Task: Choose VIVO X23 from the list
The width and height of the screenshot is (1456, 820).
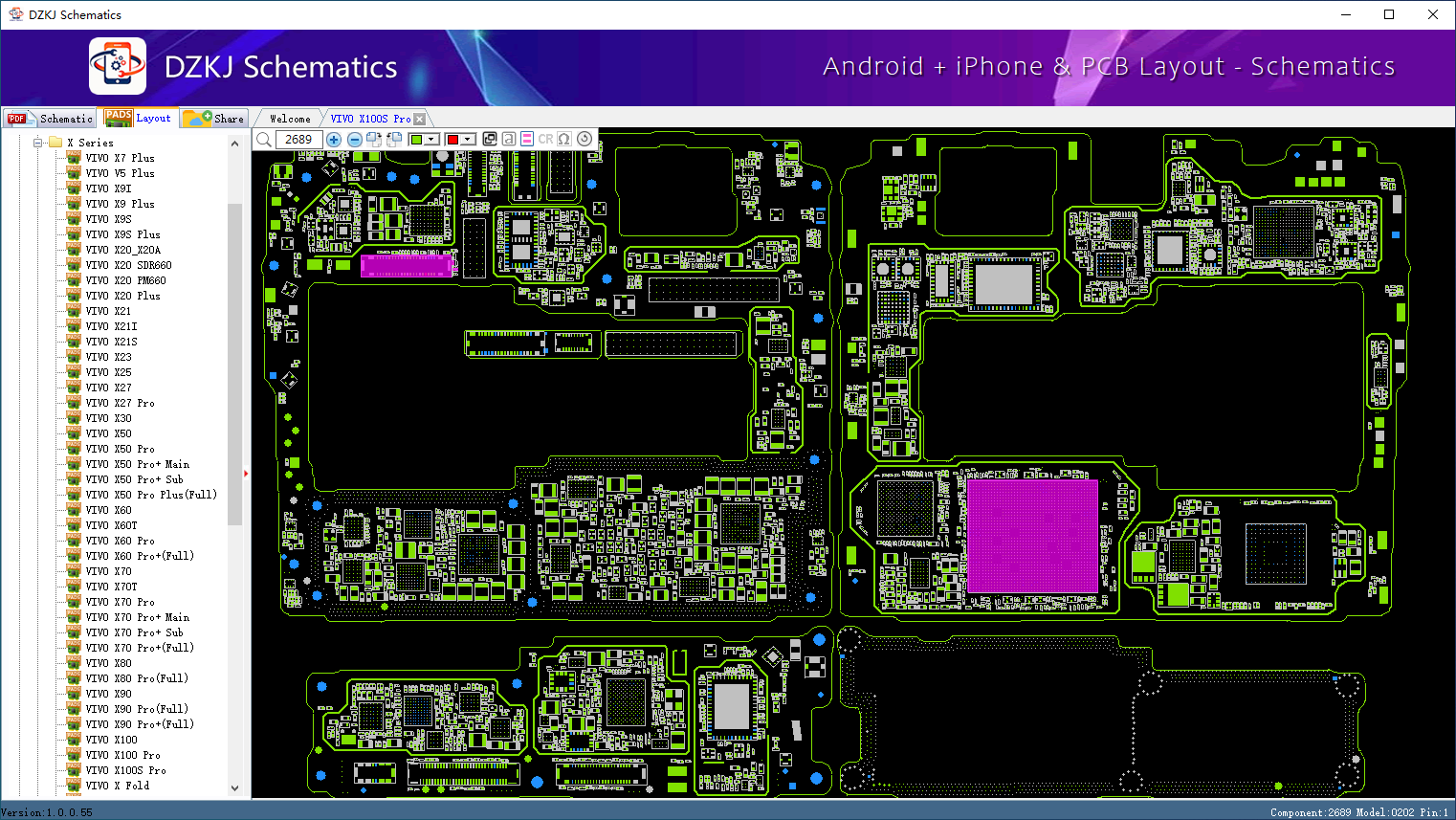Action: [108, 357]
